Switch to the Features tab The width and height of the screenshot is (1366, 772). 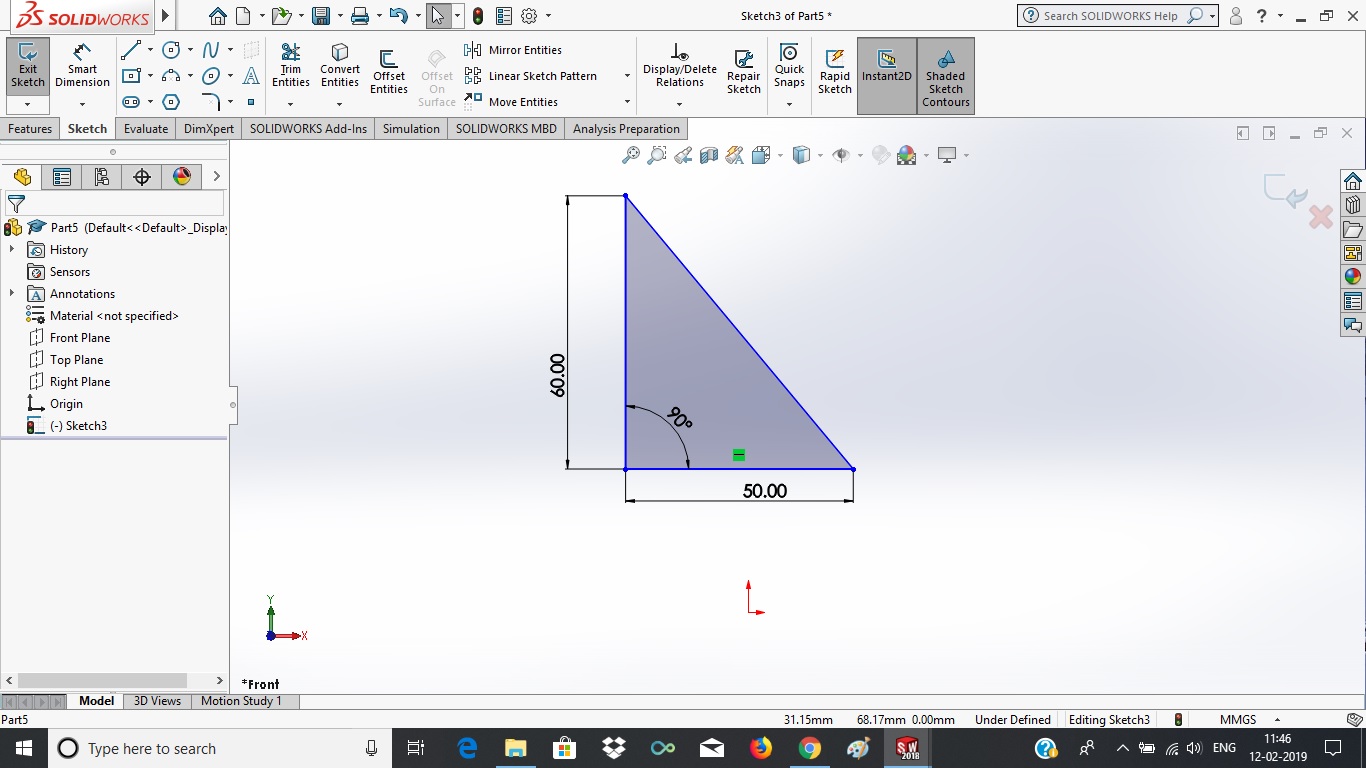pos(30,129)
